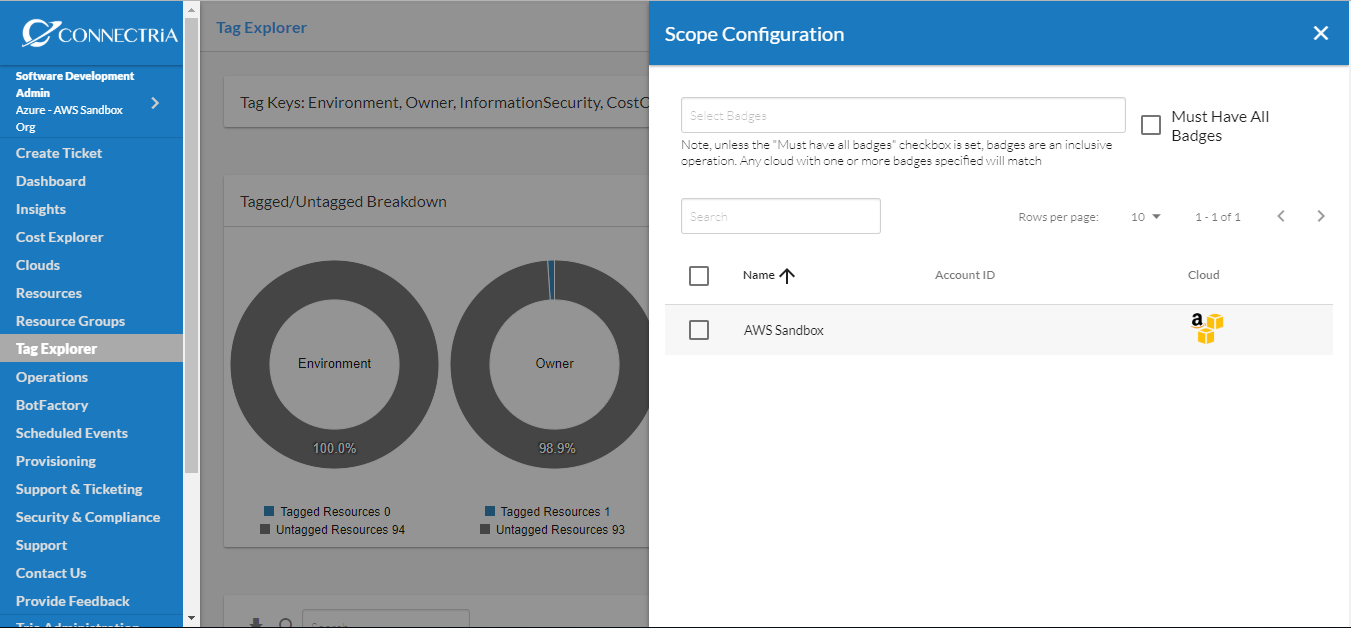Navigate to Clouds
1351x628 pixels.
tap(38, 265)
